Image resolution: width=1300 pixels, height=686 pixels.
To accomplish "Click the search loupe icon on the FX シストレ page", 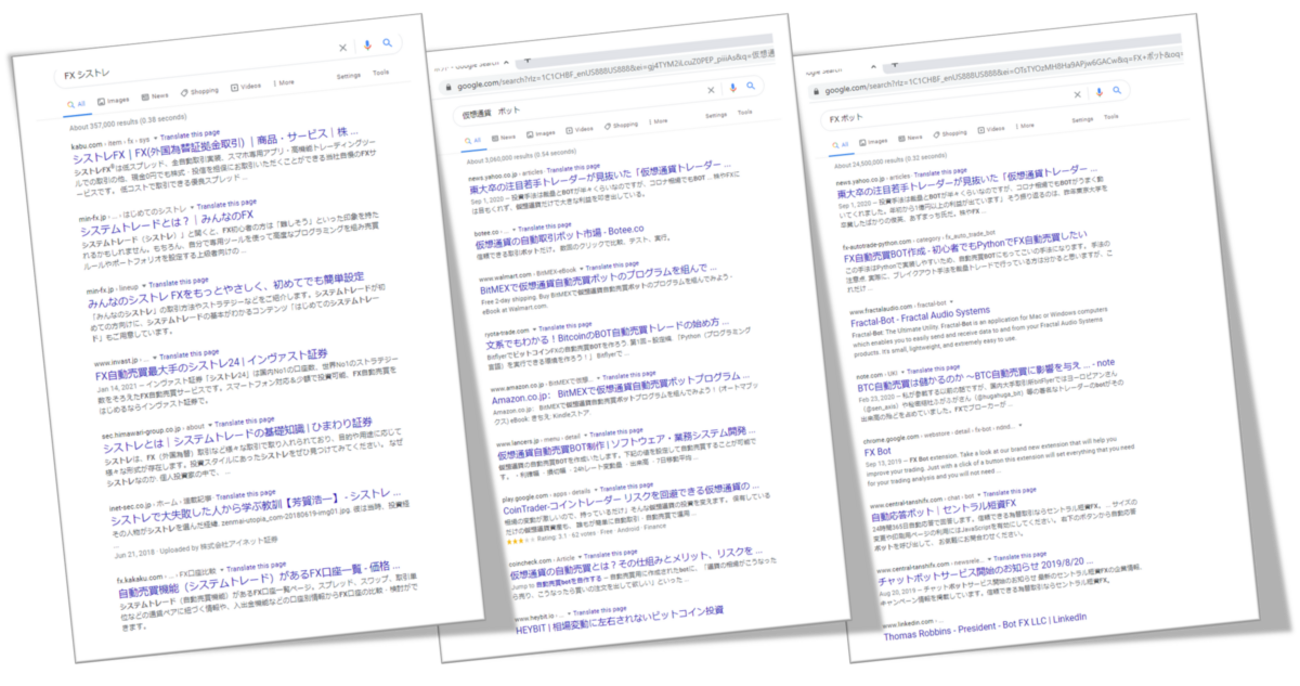I will coord(388,43).
